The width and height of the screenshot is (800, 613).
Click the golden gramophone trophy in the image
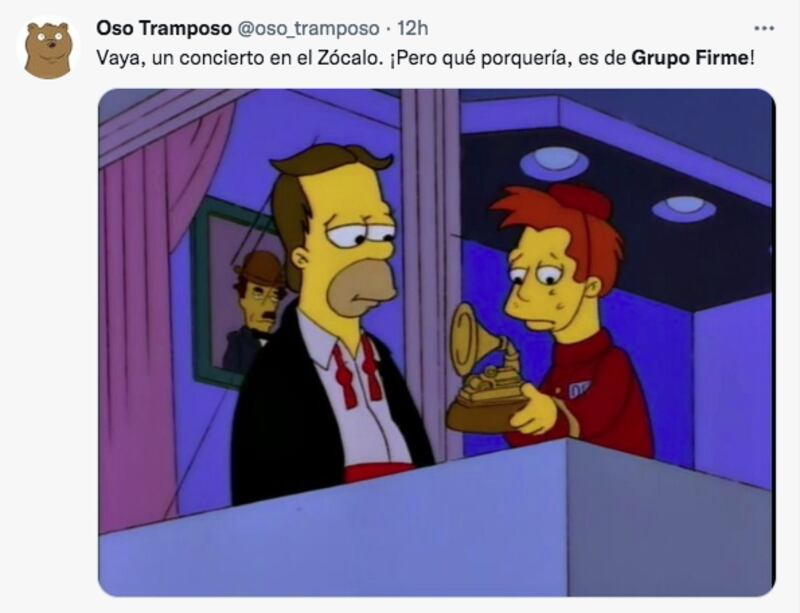[x=485, y=370]
